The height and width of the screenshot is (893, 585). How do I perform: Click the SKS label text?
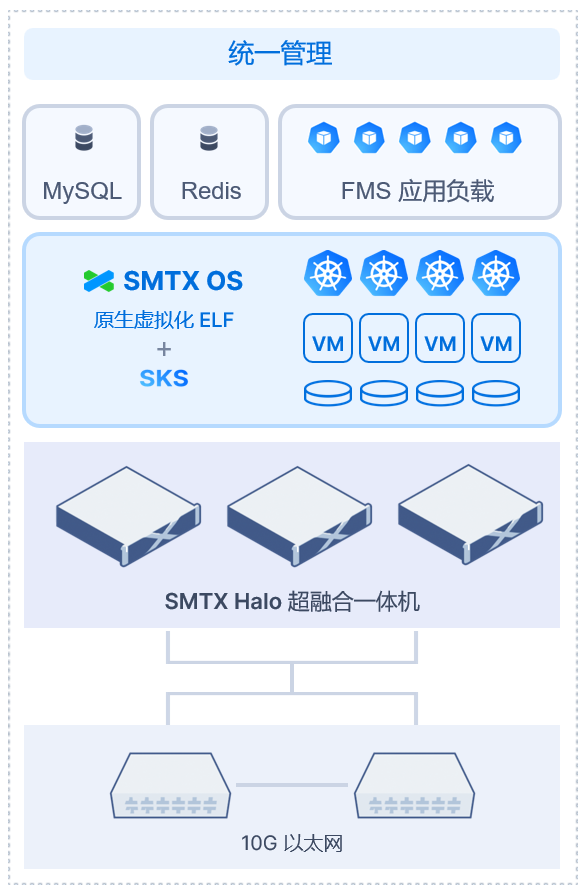coord(164,378)
